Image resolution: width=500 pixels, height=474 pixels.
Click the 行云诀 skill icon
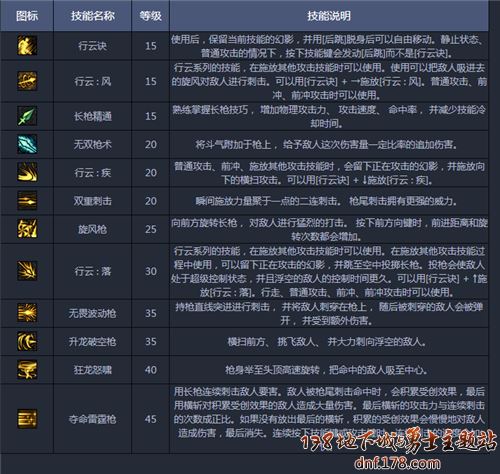(27, 46)
